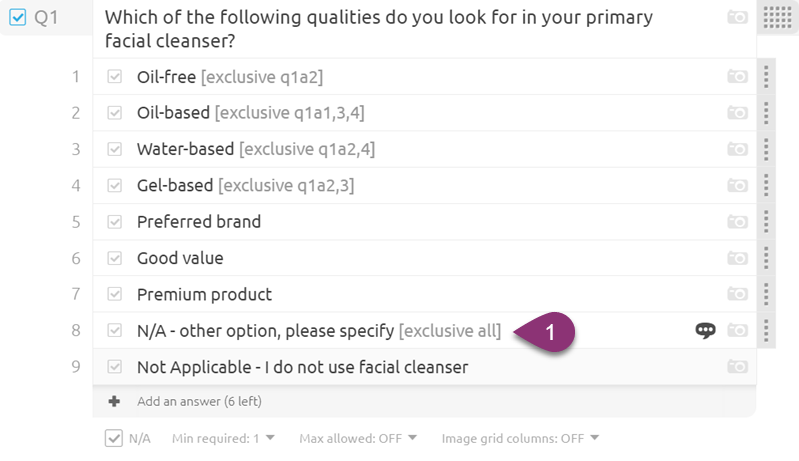
Task: Select the Gel-based answer text
Action: tap(175, 185)
